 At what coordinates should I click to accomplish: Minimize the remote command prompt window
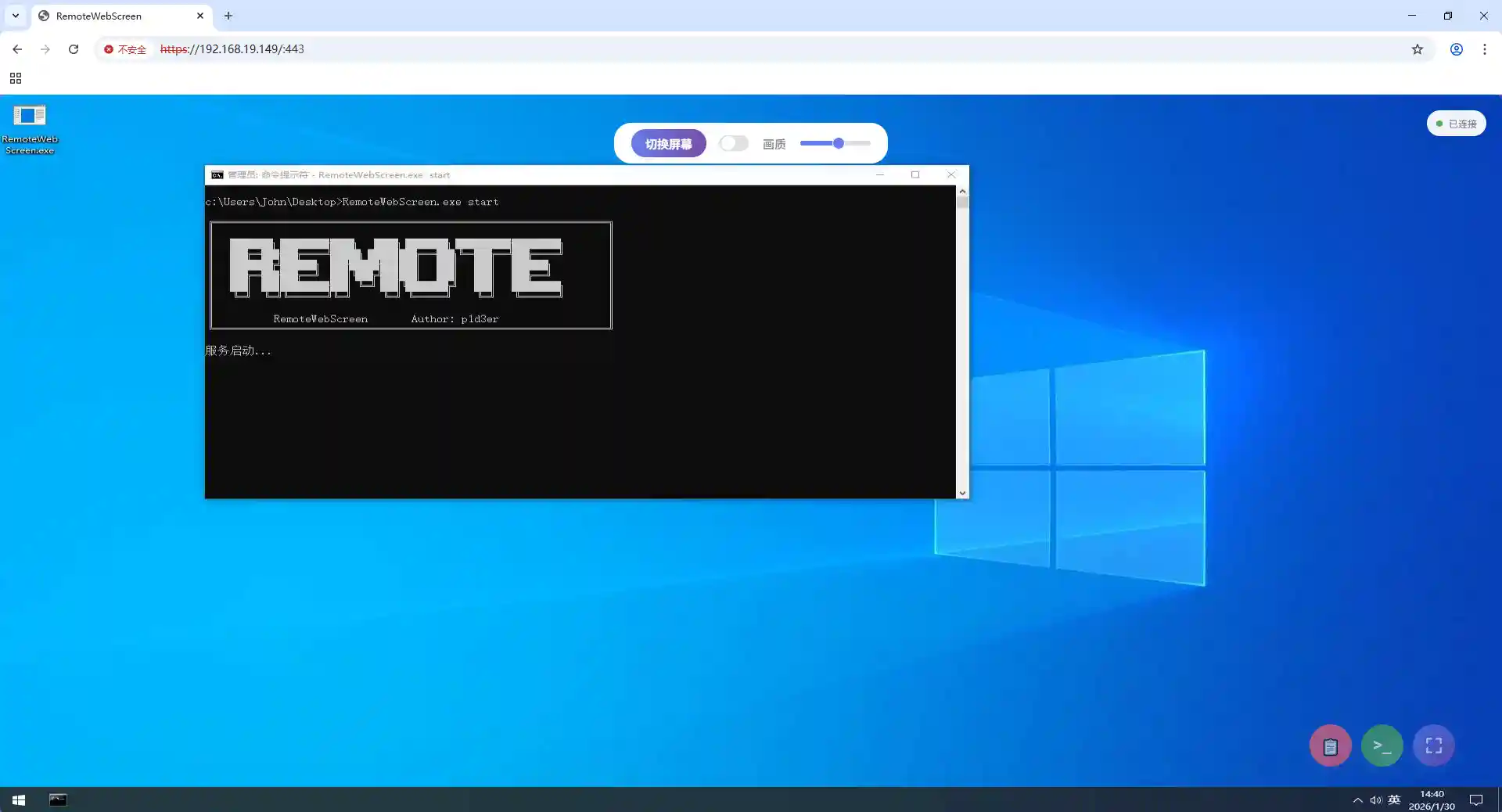point(880,174)
